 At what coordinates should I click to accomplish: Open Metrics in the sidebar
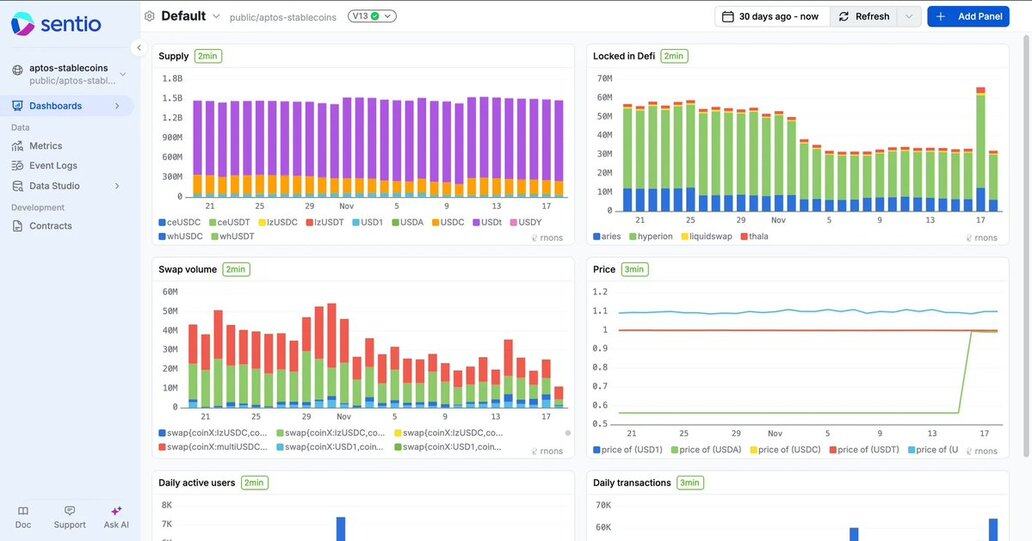45,146
